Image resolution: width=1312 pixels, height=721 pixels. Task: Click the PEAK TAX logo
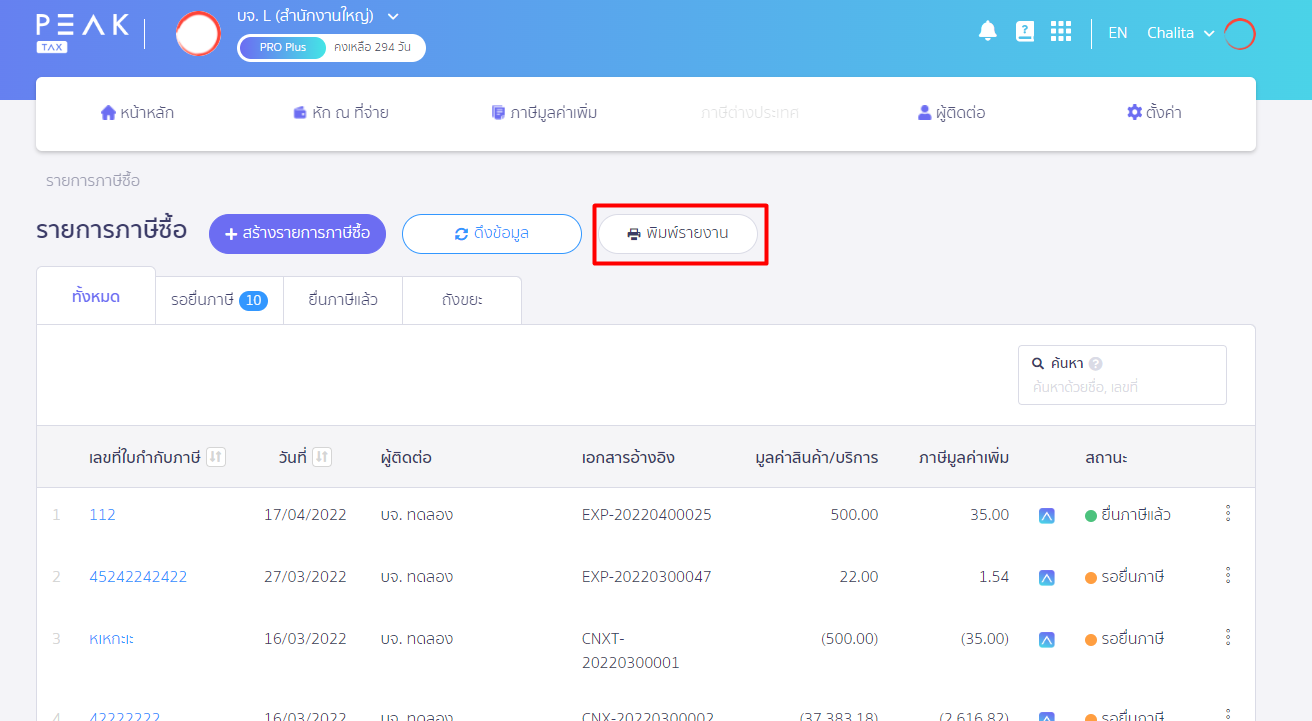(x=82, y=32)
